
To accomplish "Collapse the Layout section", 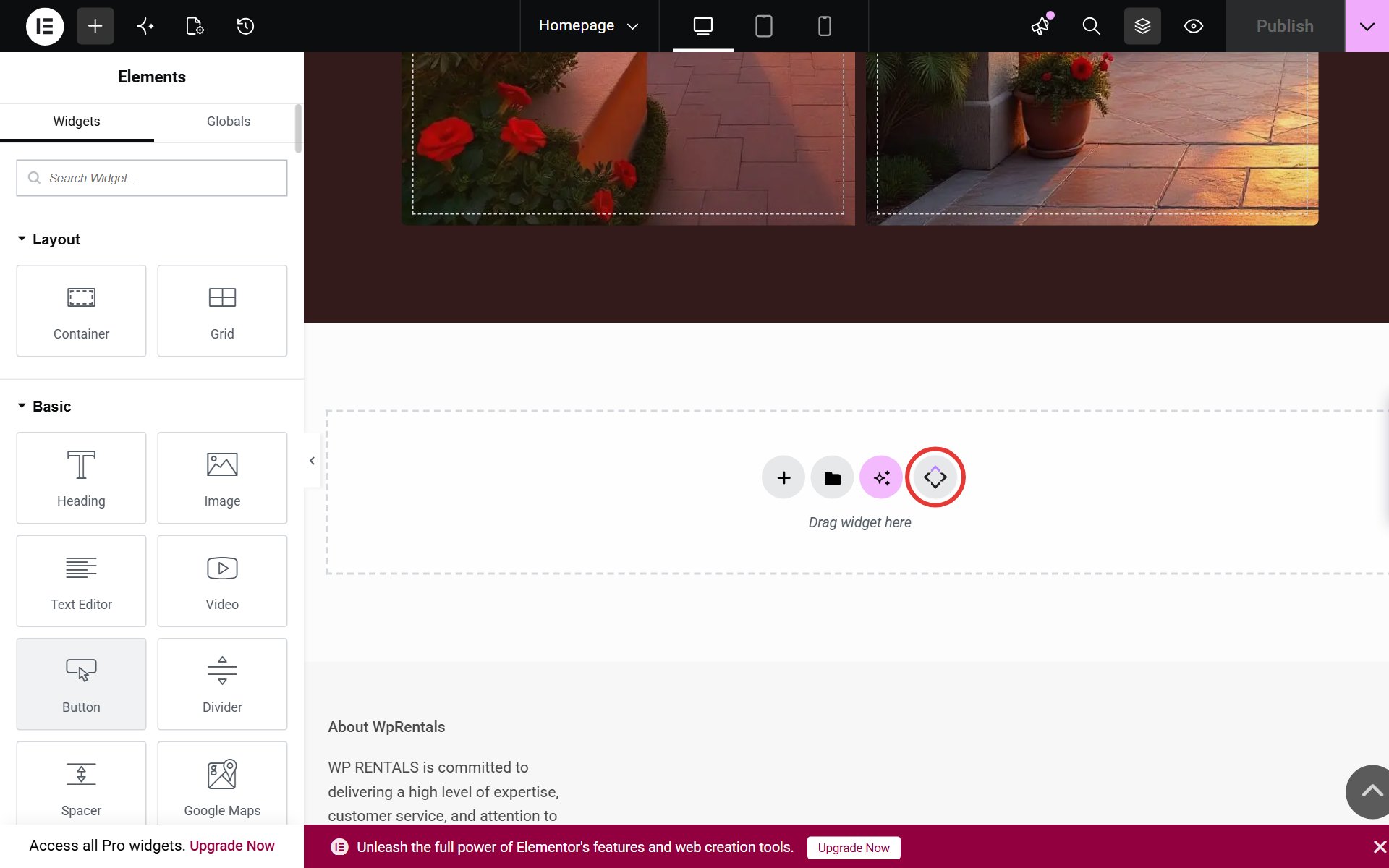I will (48, 239).
